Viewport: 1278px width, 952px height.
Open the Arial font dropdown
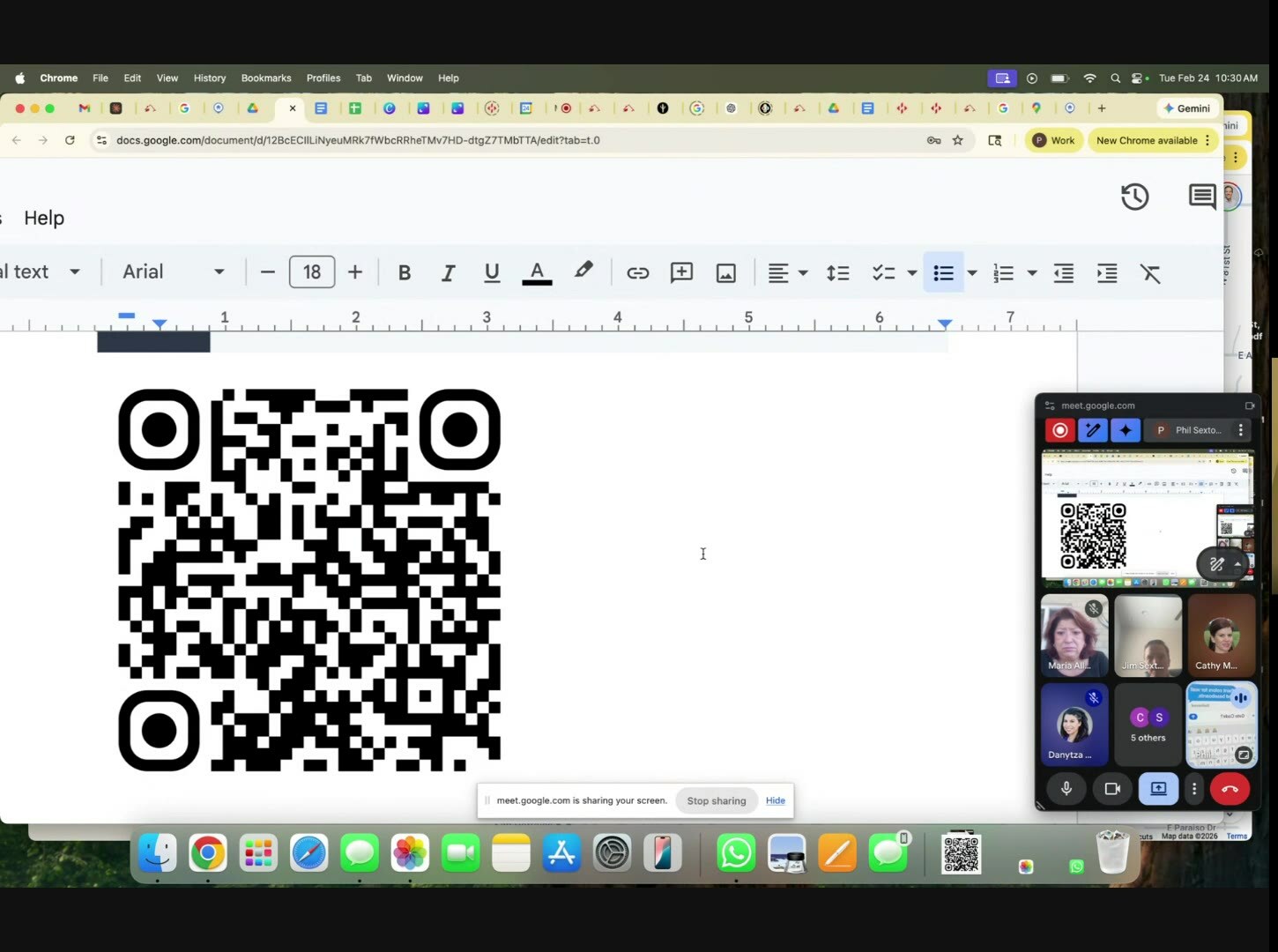tap(173, 271)
